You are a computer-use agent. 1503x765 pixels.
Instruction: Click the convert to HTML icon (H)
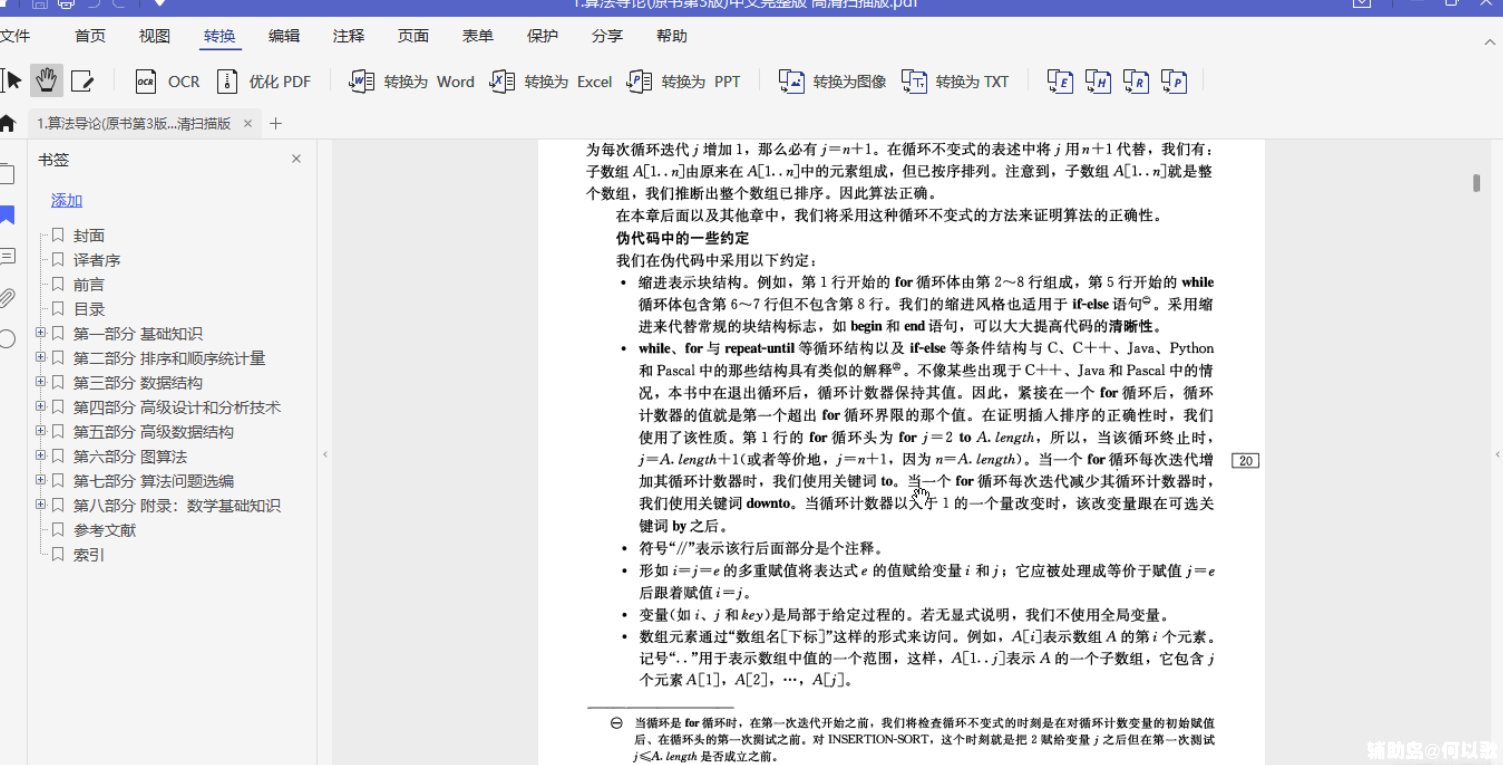pos(1098,81)
